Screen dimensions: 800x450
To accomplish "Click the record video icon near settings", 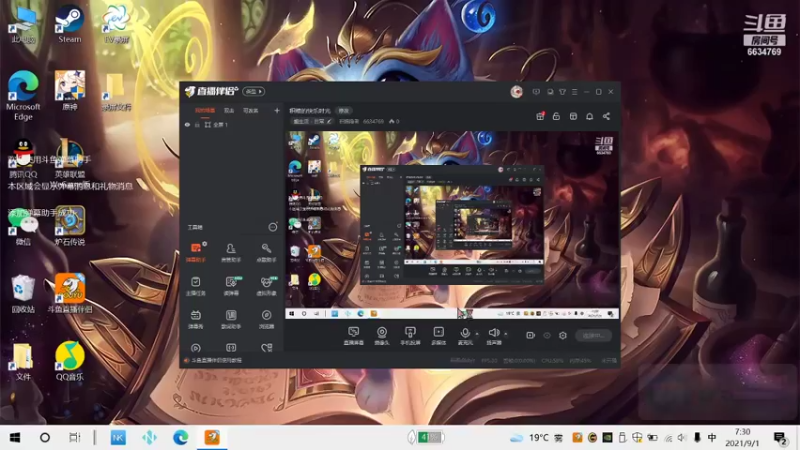I will click(x=530, y=335).
